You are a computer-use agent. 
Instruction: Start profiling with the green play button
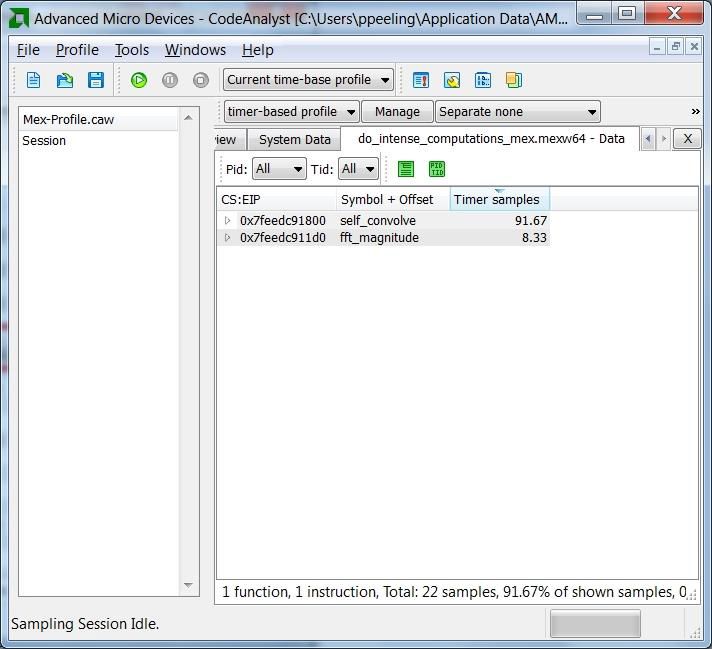(x=139, y=80)
